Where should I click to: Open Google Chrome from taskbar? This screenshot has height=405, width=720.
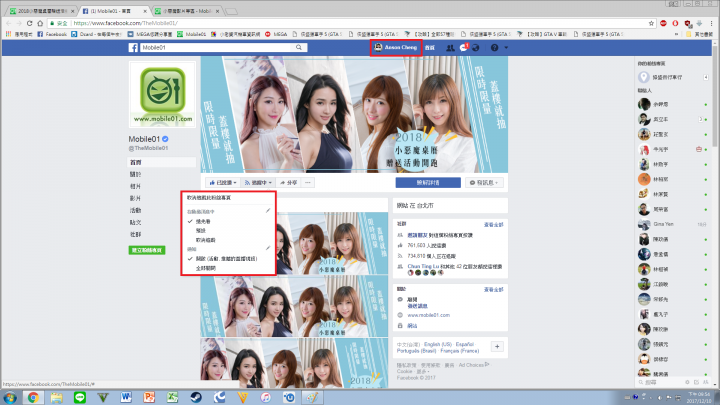pyautogui.click(x=33, y=397)
